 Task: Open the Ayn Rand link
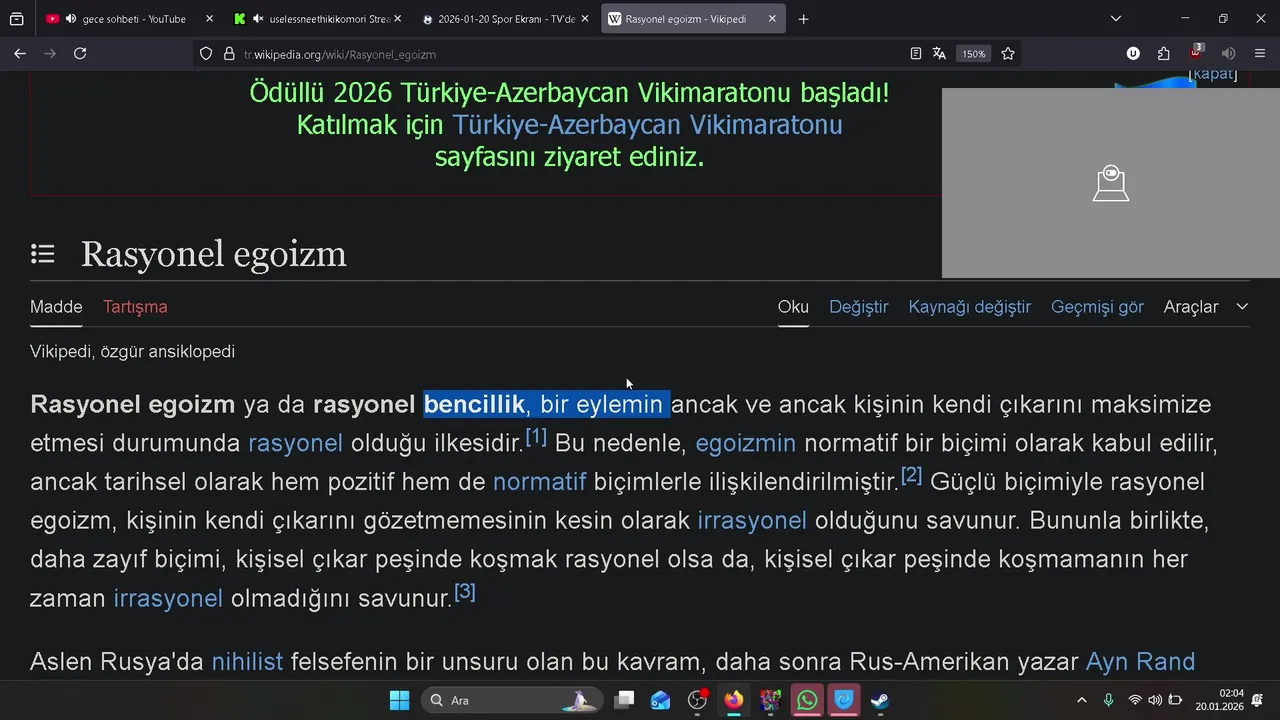click(x=1140, y=662)
